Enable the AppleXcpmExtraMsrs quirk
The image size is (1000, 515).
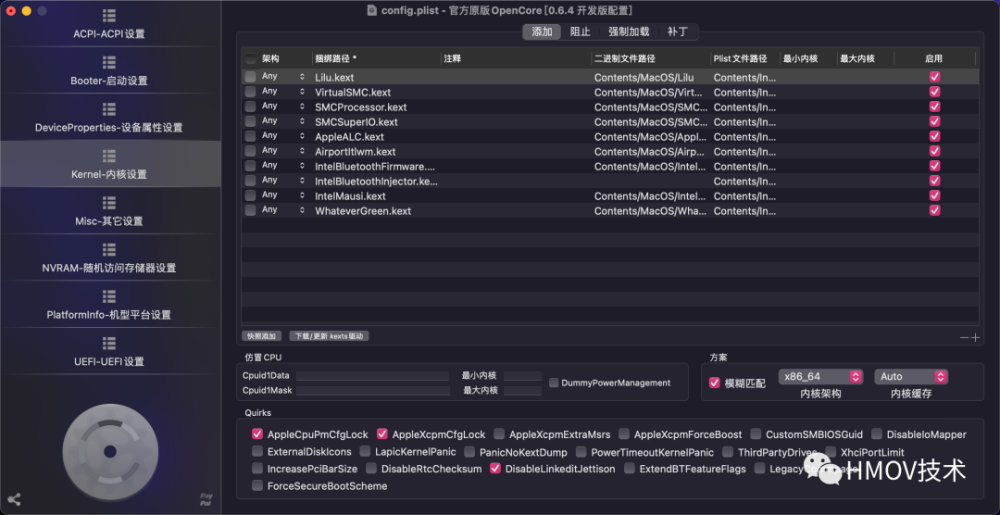click(499, 434)
